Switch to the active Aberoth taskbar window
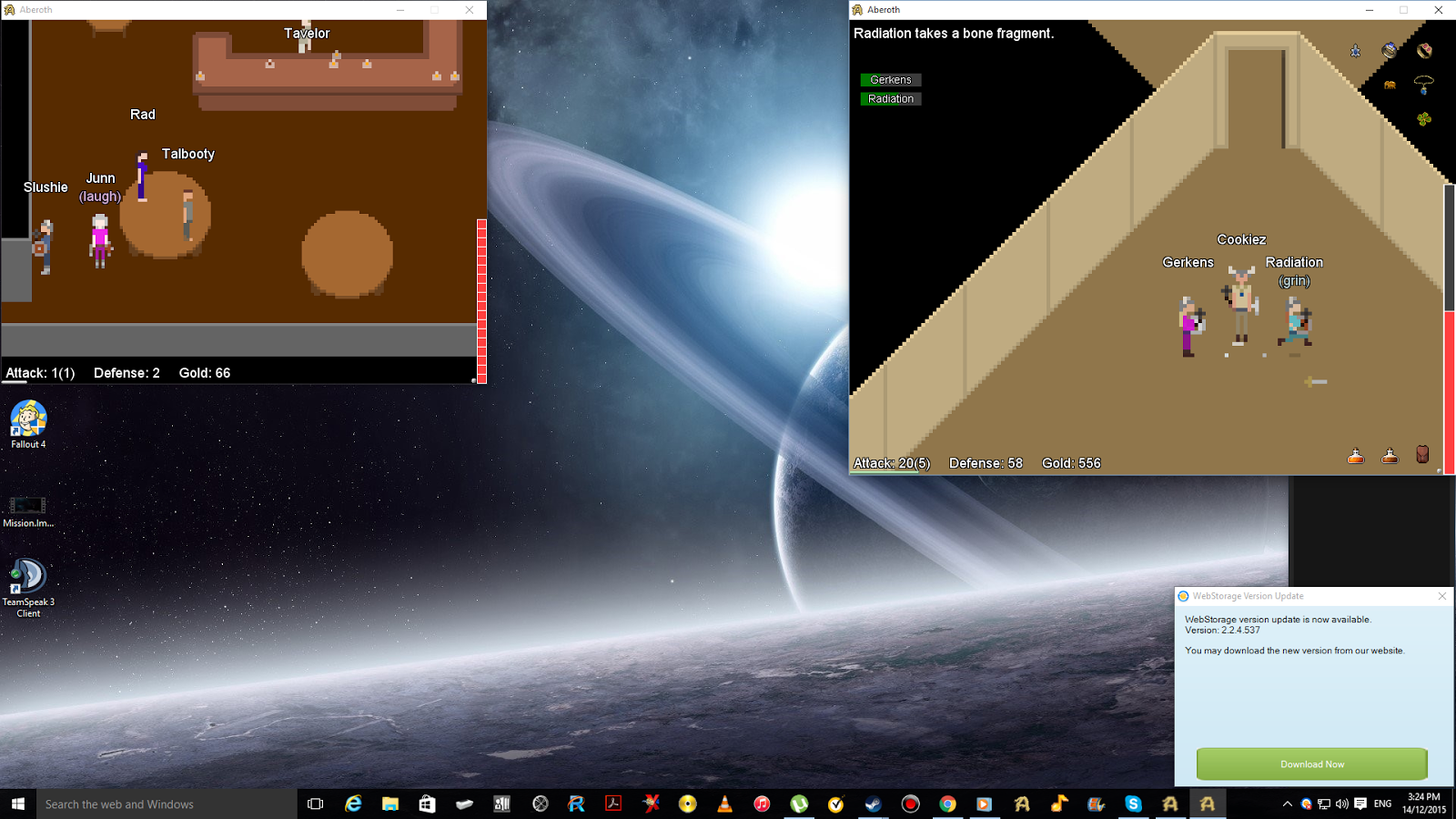The height and width of the screenshot is (819, 1456). [x=1208, y=804]
